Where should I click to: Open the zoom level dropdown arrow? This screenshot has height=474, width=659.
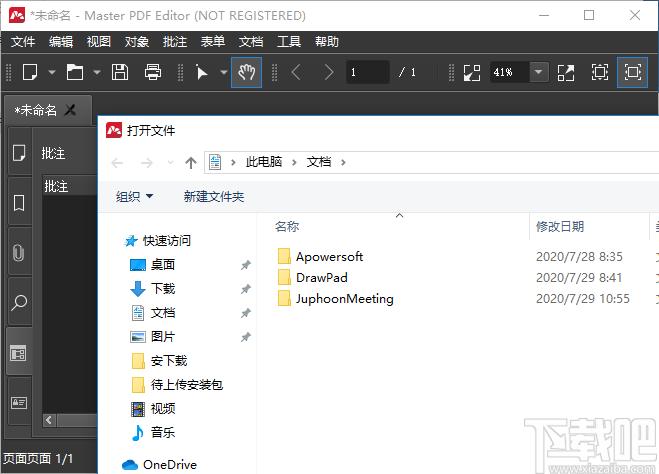538,72
